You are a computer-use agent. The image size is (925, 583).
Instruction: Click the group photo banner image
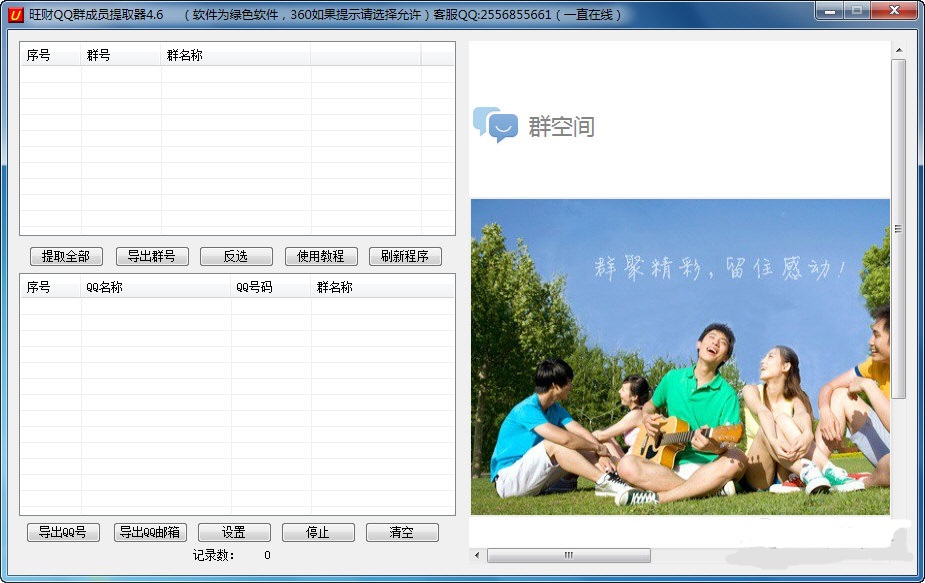coord(680,357)
